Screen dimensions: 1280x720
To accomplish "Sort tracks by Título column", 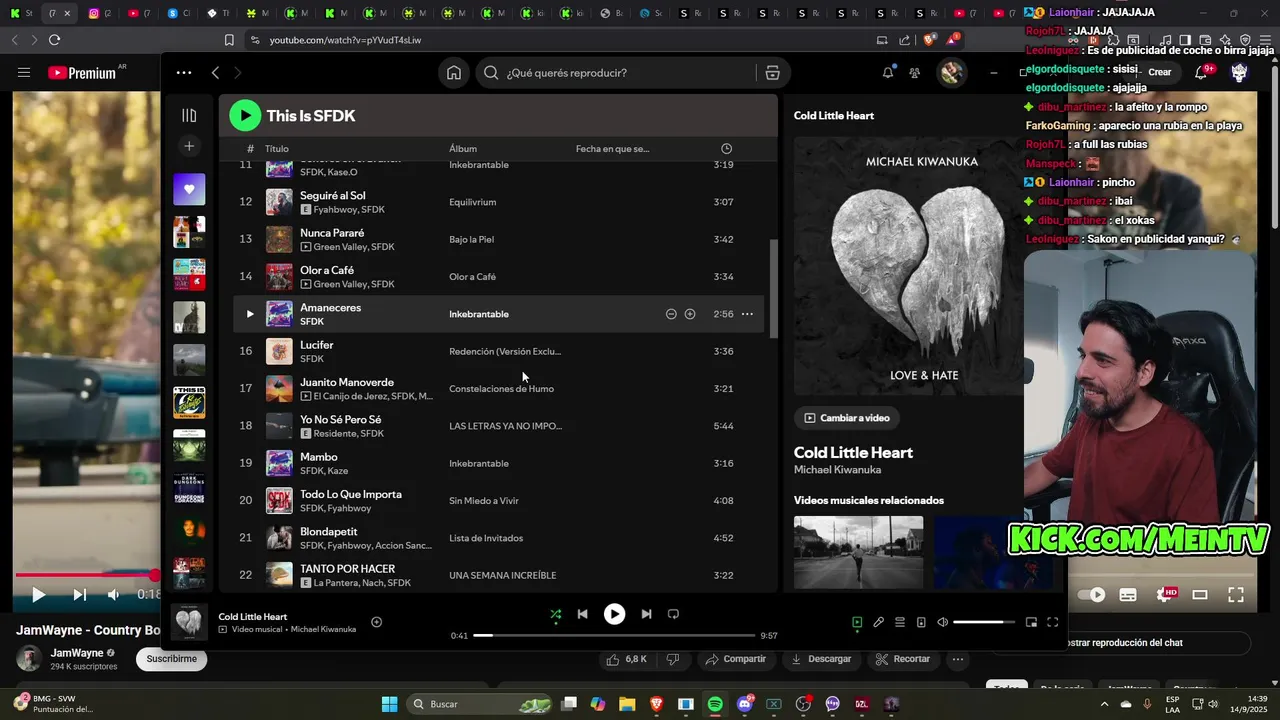I will point(276,149).
